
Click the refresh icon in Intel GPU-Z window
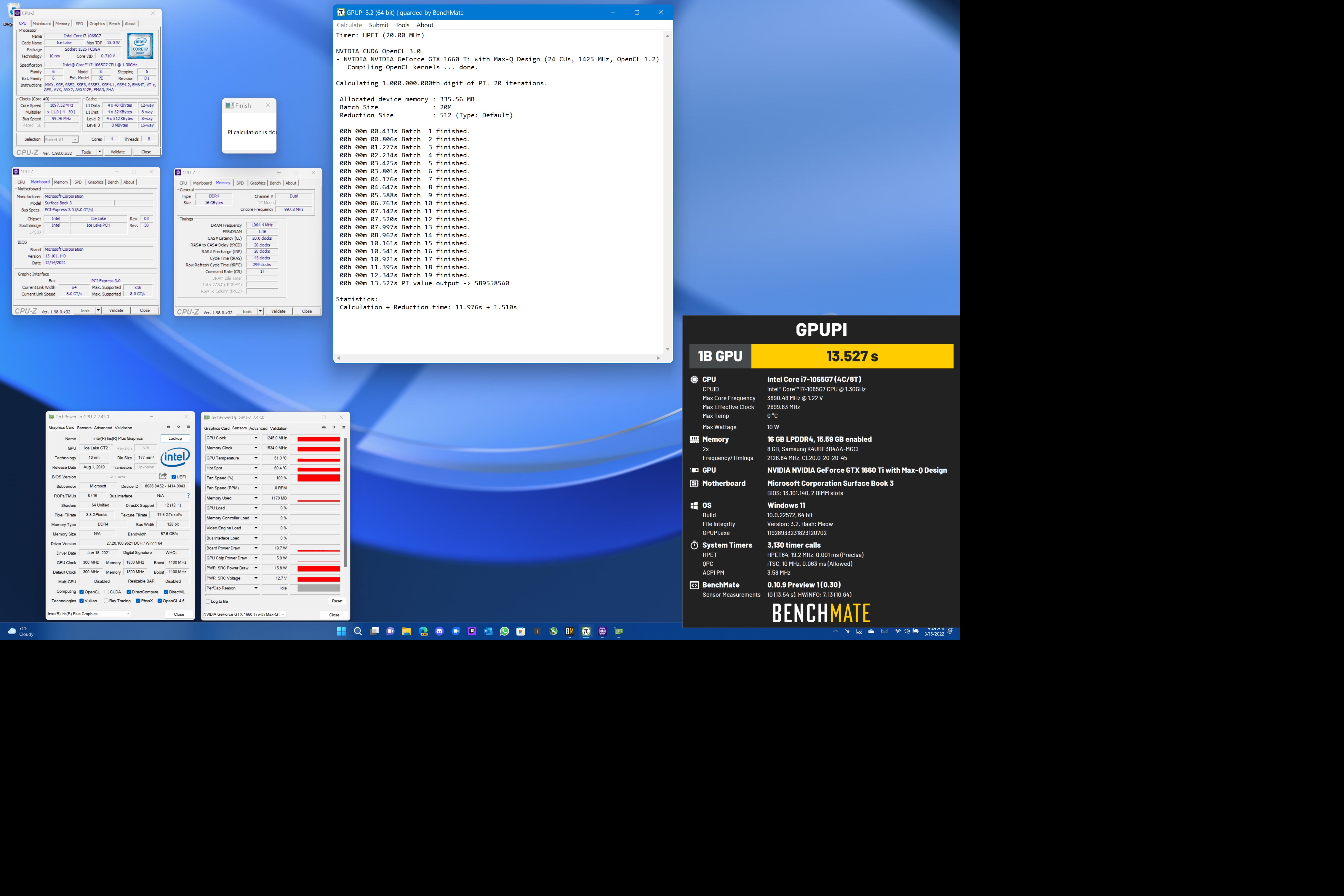178,427
